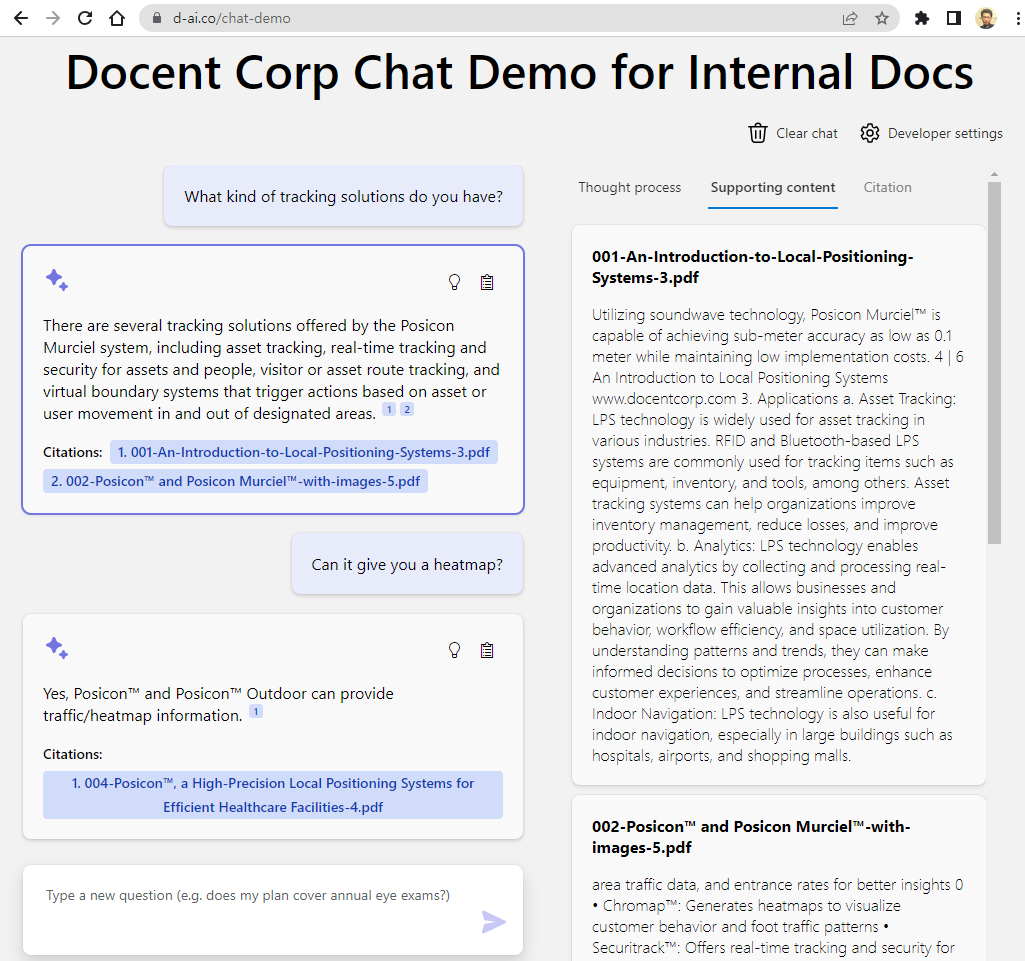This screenshot has width=1025, height=961.
Task: Click the lock icon in address bar
Action: (157, 18)
